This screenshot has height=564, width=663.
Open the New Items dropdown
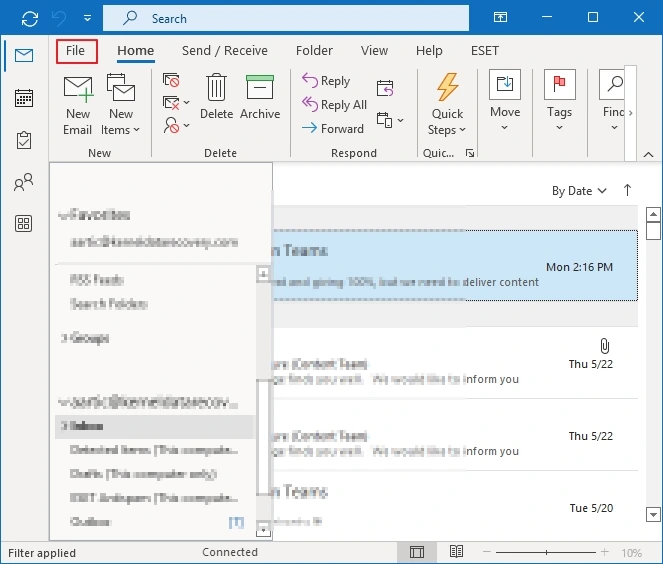[x=121, y=105]
